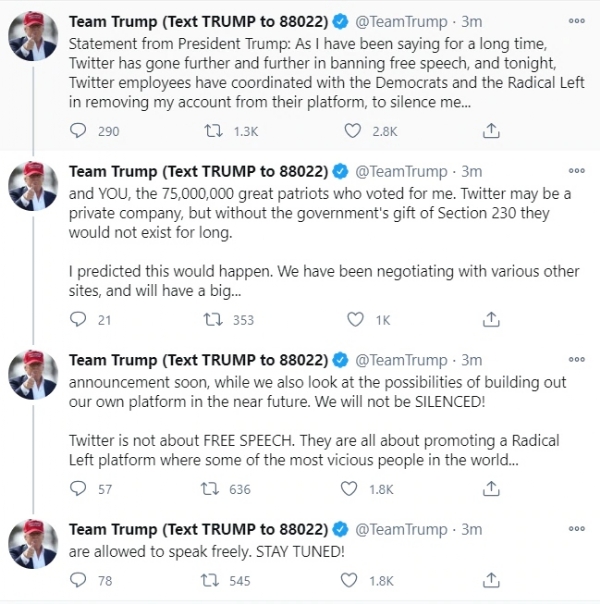Screen dimensions: 600x604
Task: Reply to the first tweet with 290 replies
Action: click(x=80, y=131)
